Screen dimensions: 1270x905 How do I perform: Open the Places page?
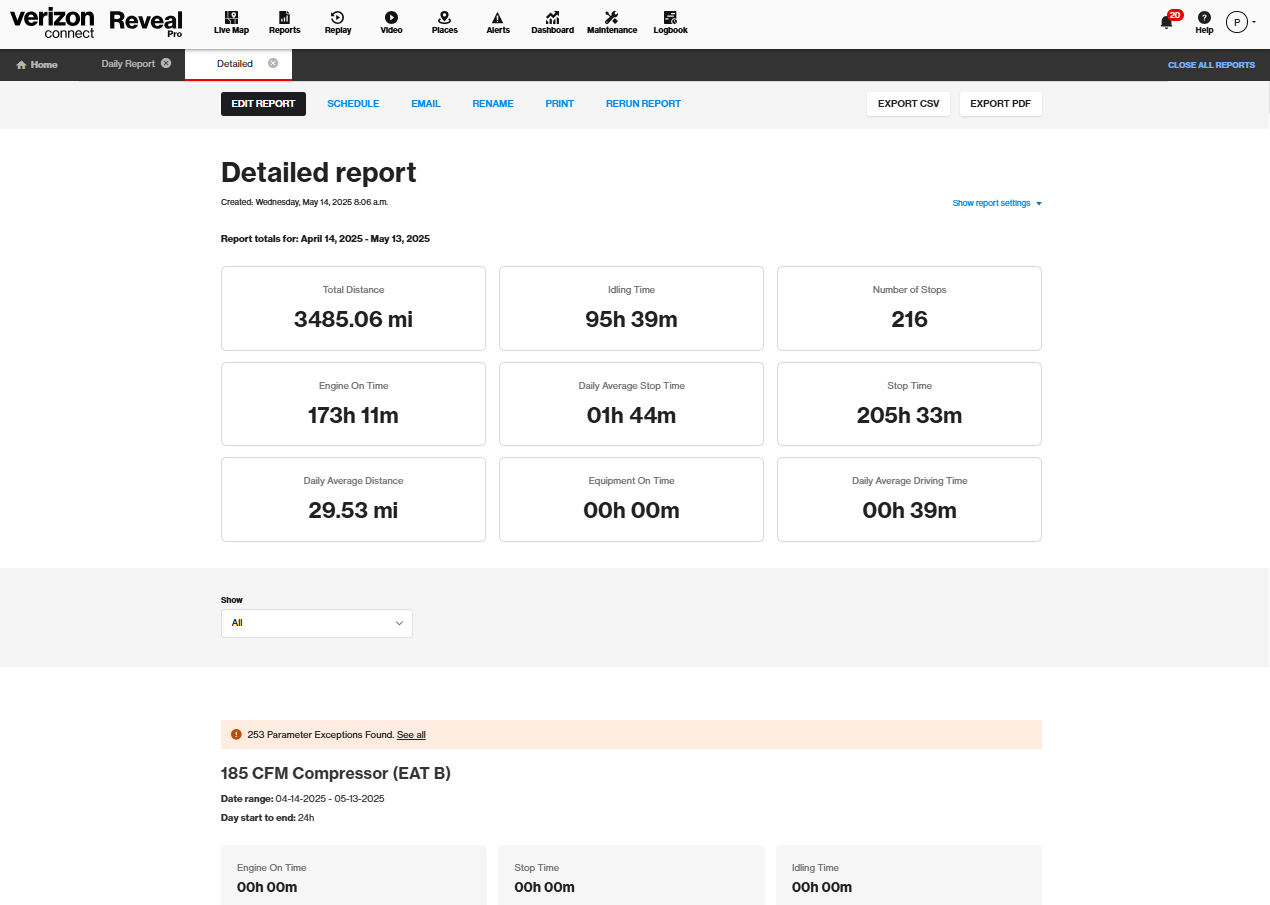tap(444, 22)
